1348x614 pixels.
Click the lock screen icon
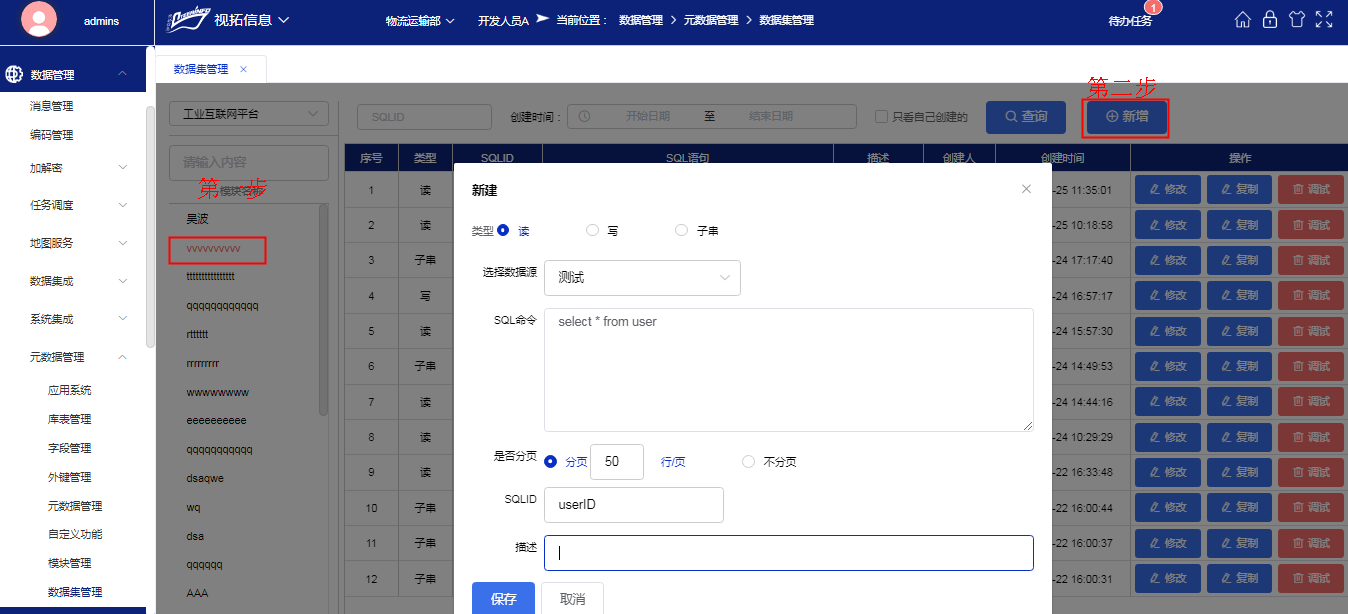1270,20
